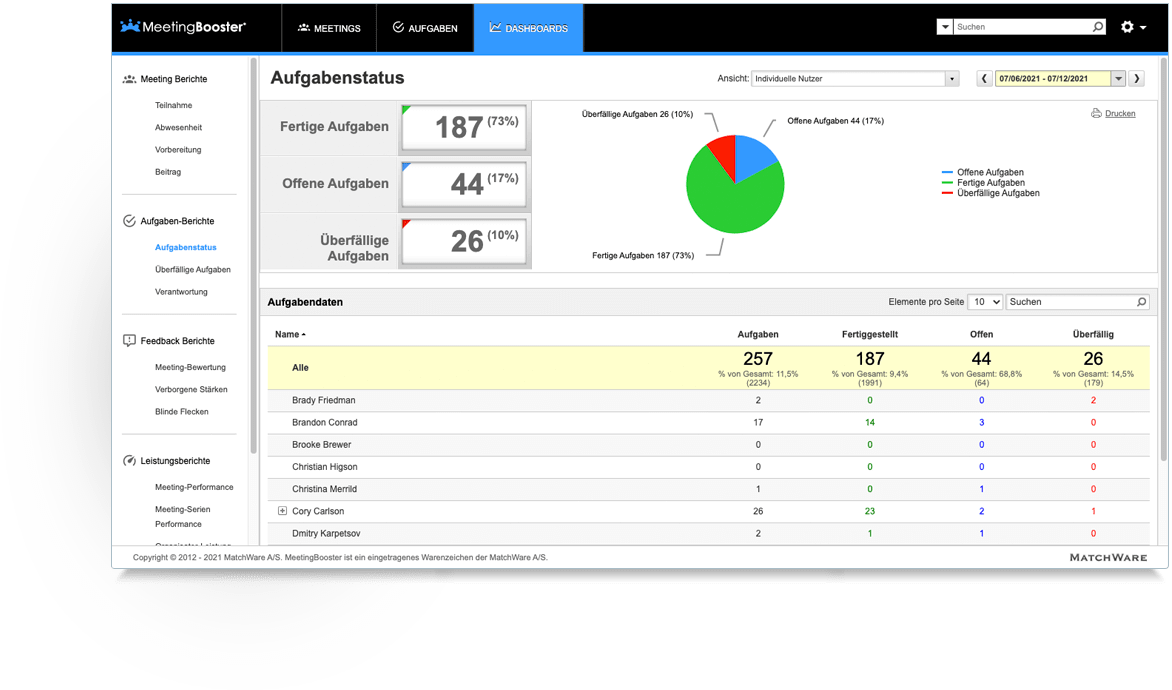Open the Elemente pro Seite dropdown
Image resolution: width=1172 pixels, height=690 pixels.
[x=984, y=302]
